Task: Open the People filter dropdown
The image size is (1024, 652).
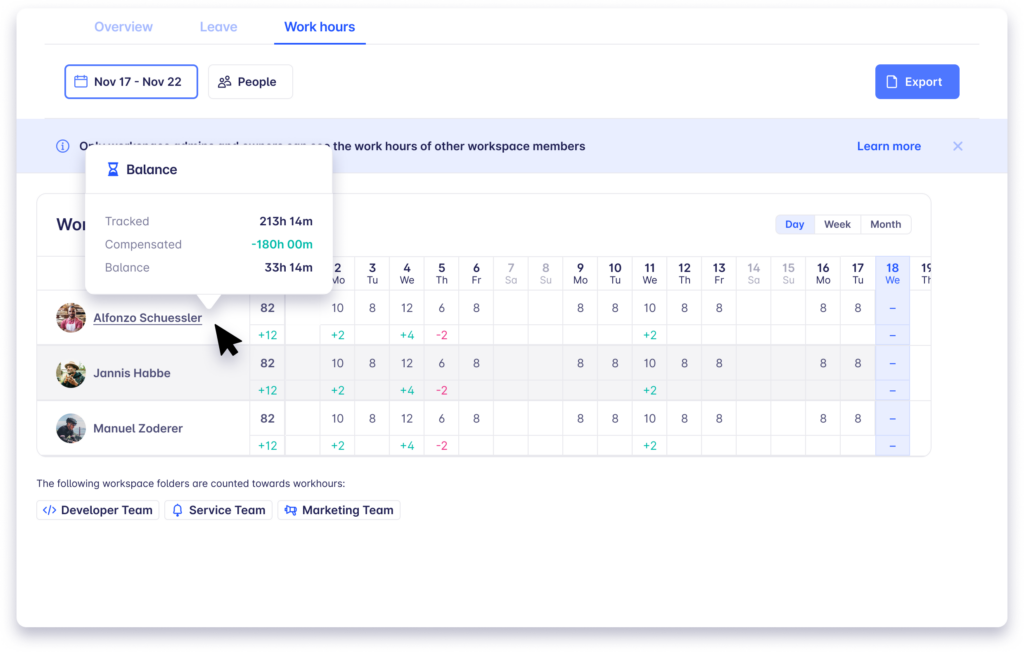Action: (x=250, y=82)
